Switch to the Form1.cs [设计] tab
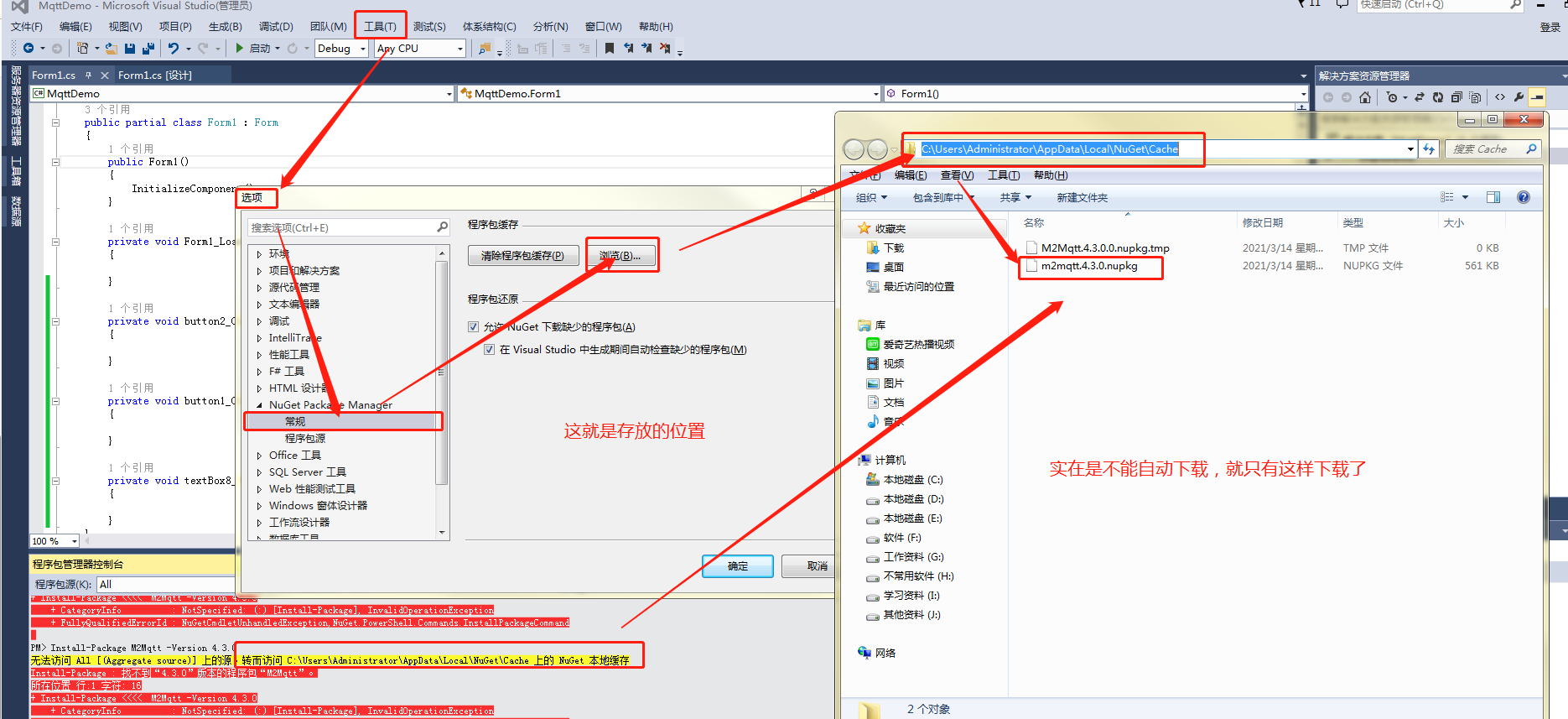1568x719 pixels. [x=155, y=76]
